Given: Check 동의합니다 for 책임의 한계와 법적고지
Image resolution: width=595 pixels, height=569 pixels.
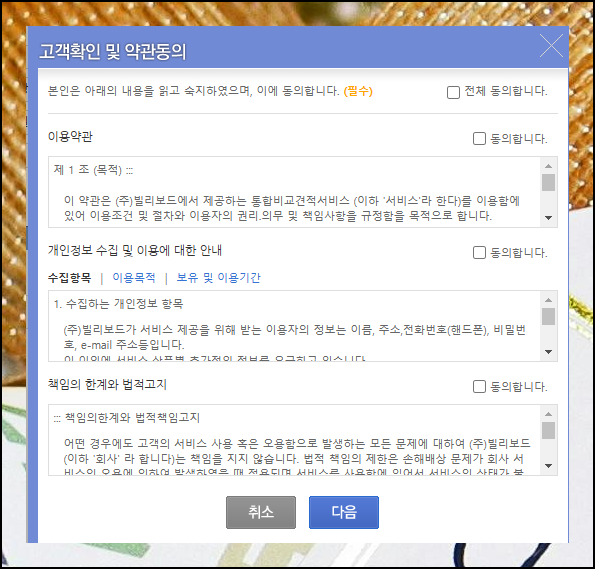Looking at the screenshot, I should 479,387.
